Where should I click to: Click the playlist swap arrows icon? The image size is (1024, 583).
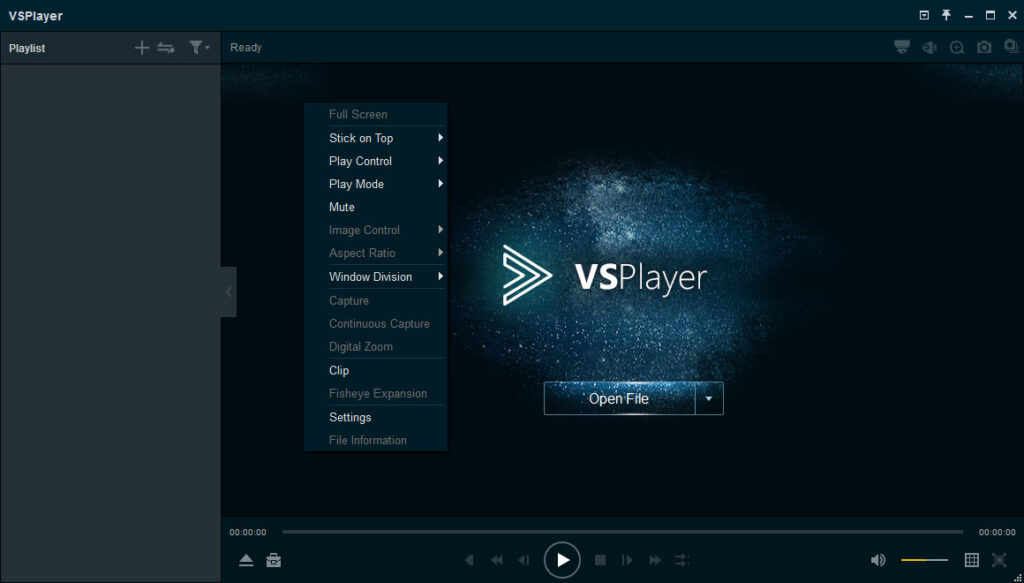click(x=166, y=48)
